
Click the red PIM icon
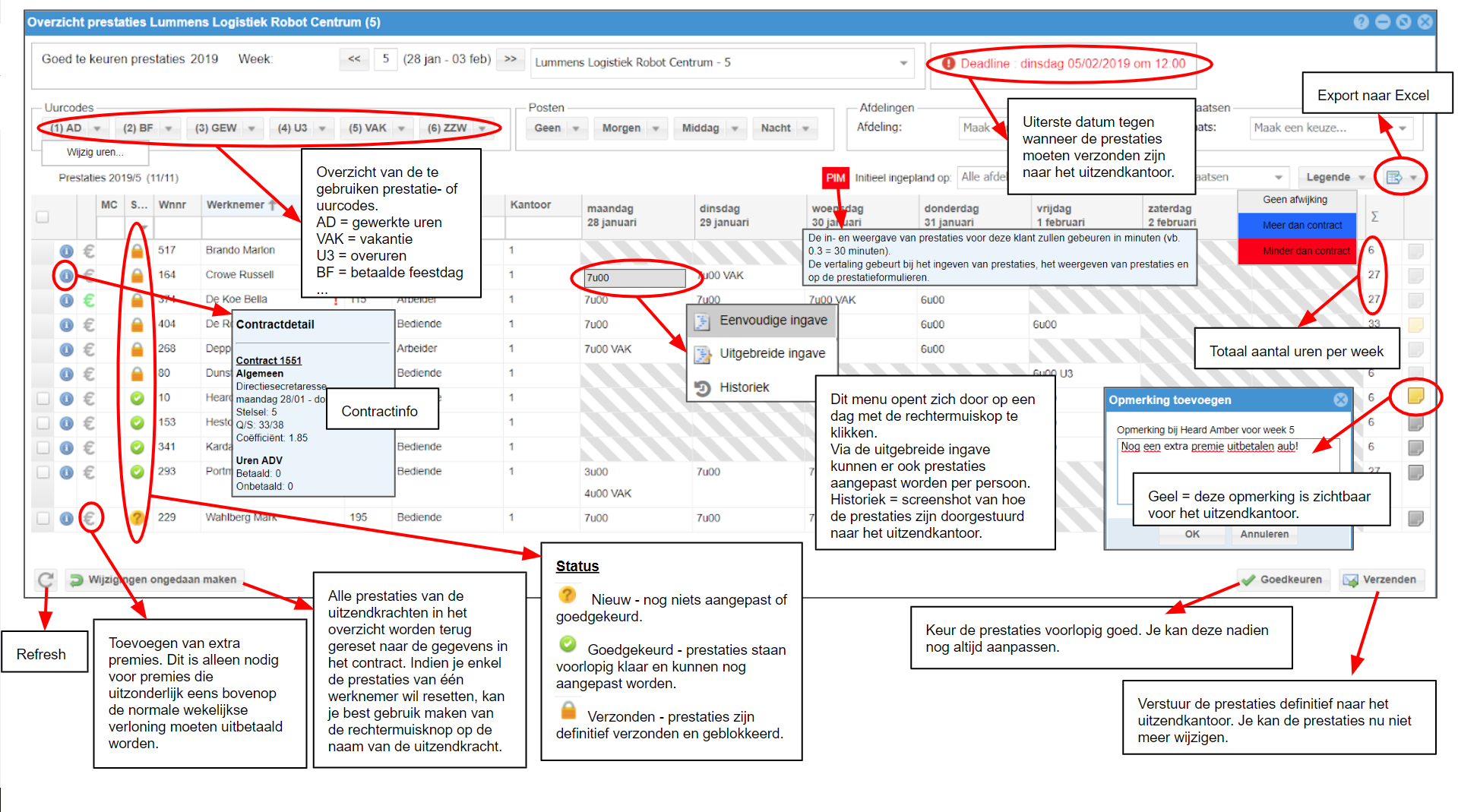835,178
